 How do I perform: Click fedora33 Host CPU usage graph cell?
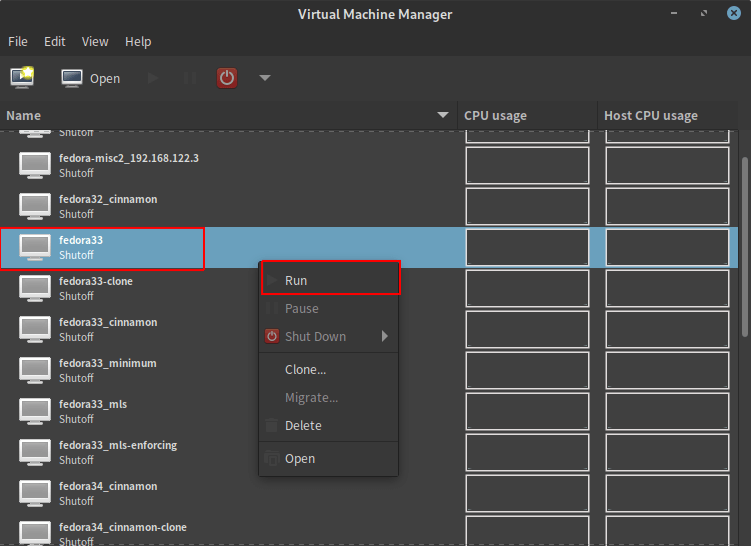click(x=667, y=247)
